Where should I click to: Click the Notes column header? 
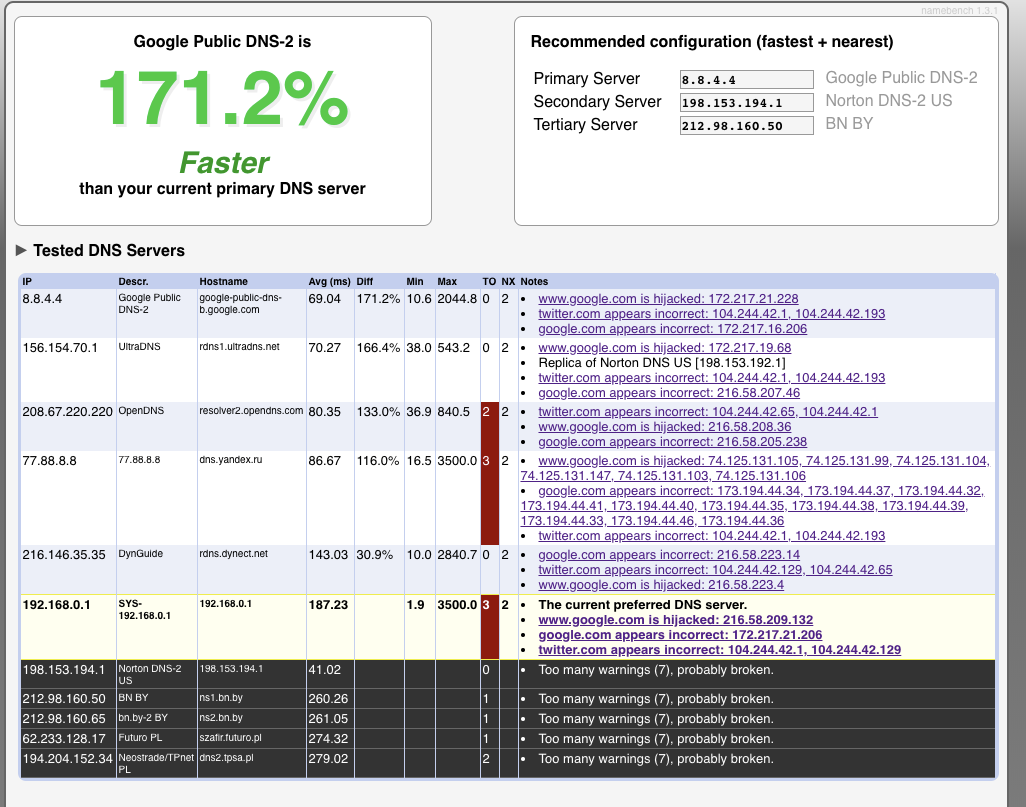(x=534, y=282)
